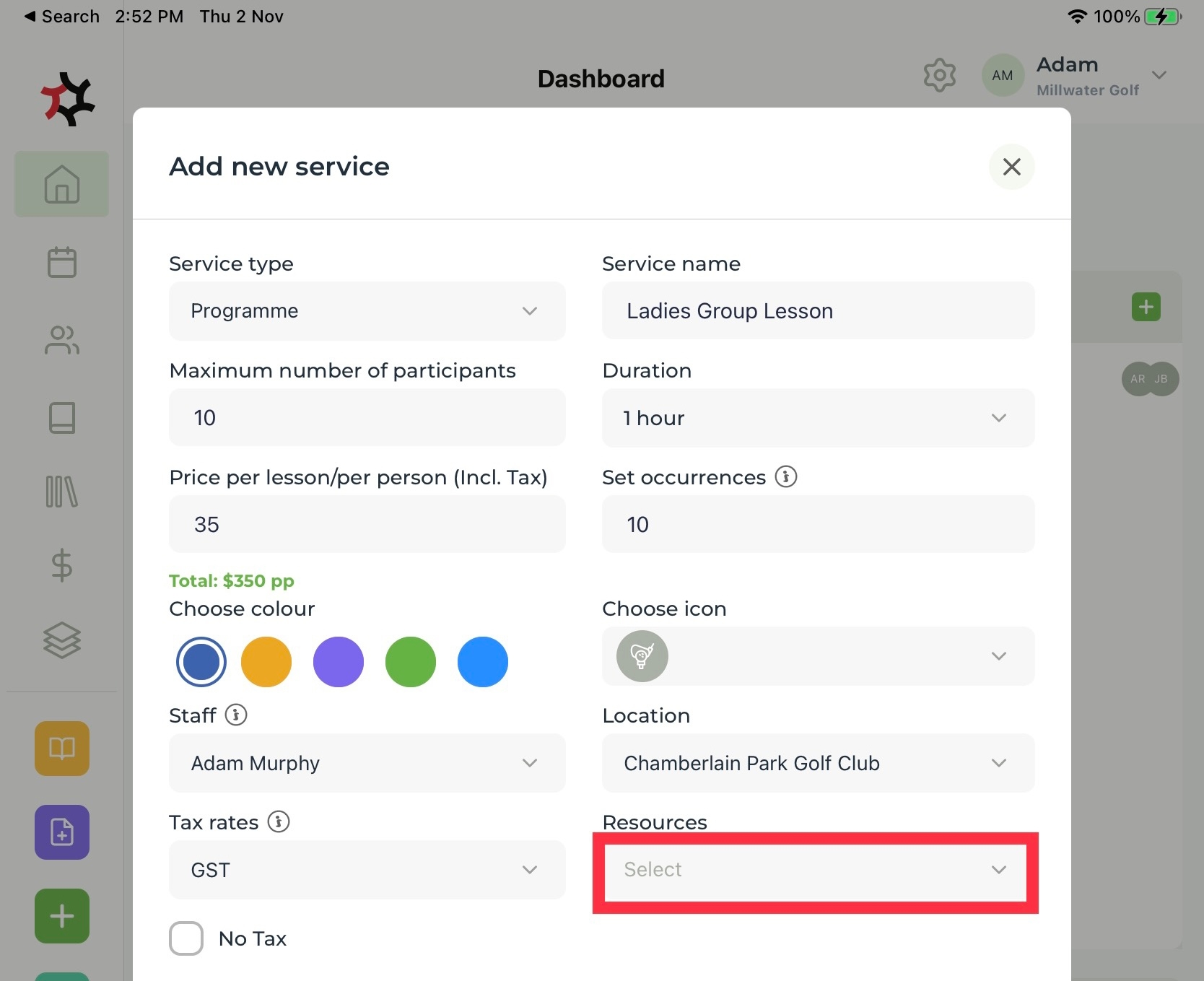Tap Search to go back

click(x=62, y=17)
